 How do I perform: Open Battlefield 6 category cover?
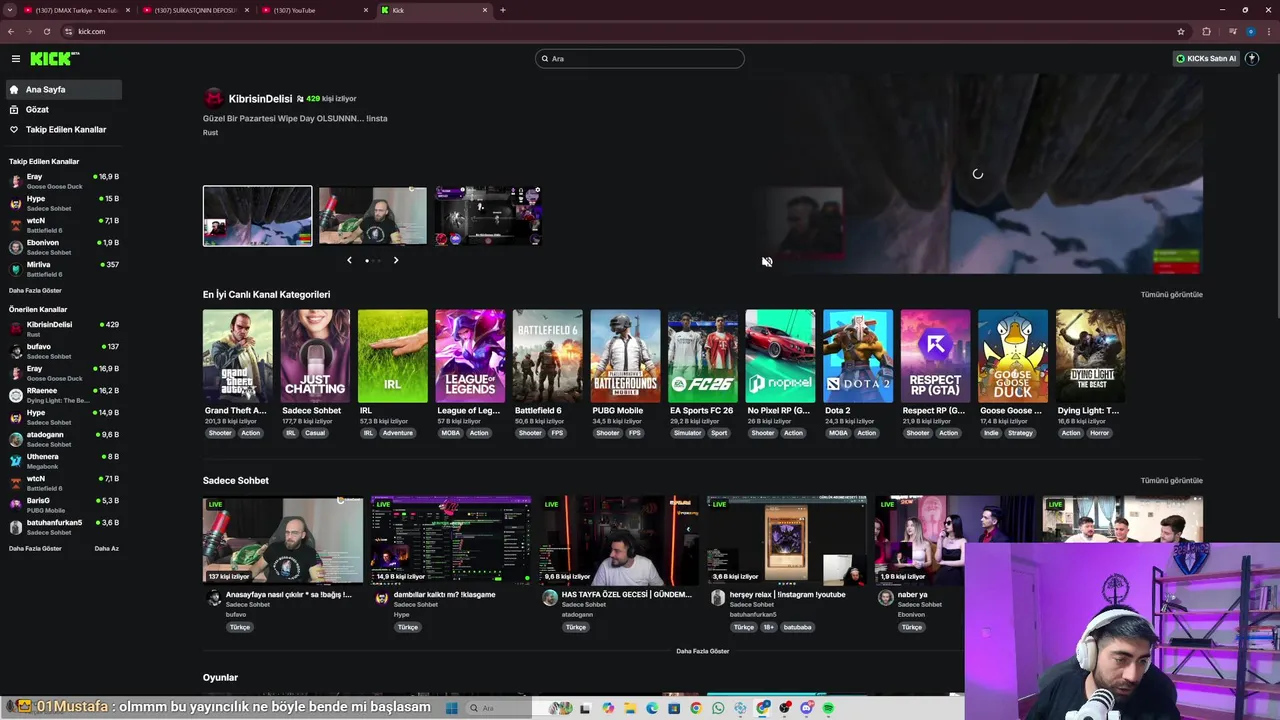click(548, 356)
